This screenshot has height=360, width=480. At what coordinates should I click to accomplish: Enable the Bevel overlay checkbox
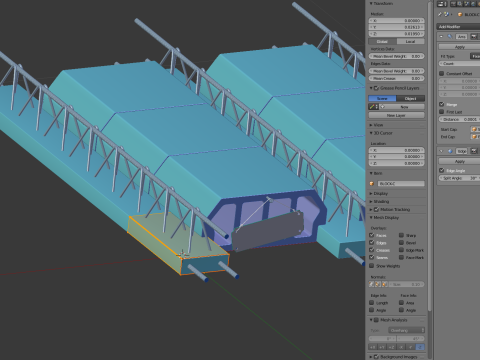click(x=401, y=242)
